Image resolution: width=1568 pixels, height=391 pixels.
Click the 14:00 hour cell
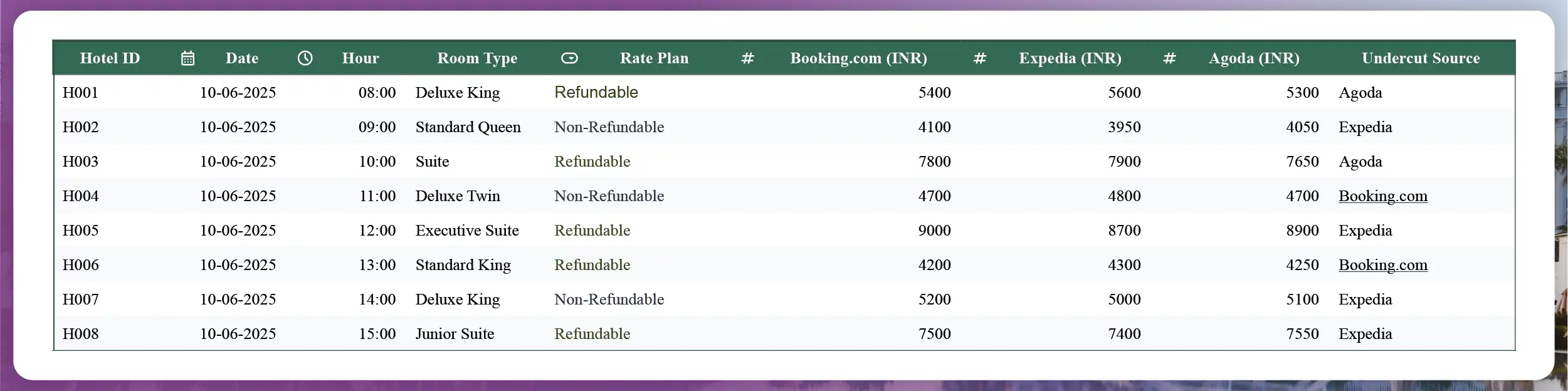[x=377, y=300]
